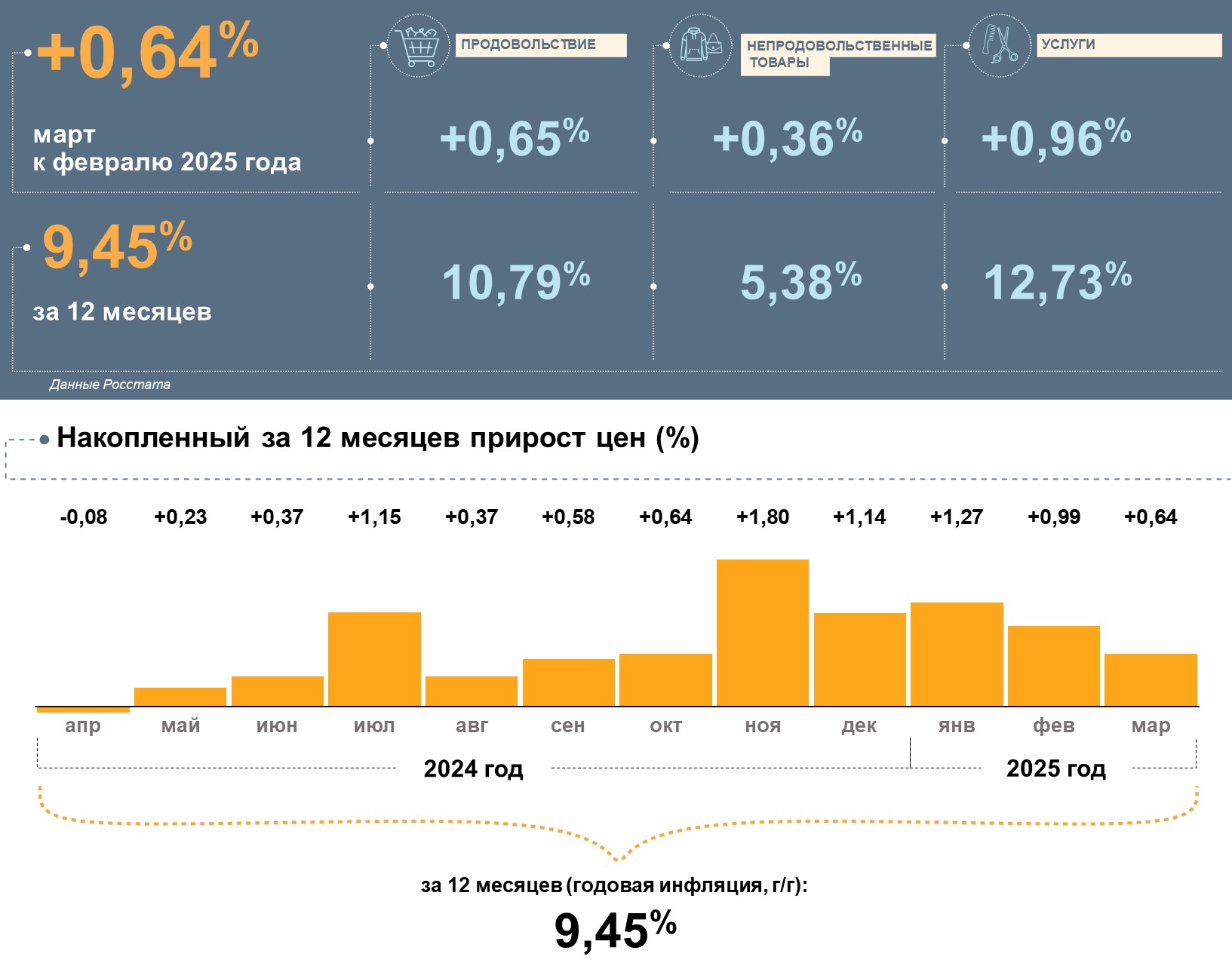Click the shopping cart food icon
This screenshot has width=1232, height=969.
pyautogui.click(x=418, y=46)
